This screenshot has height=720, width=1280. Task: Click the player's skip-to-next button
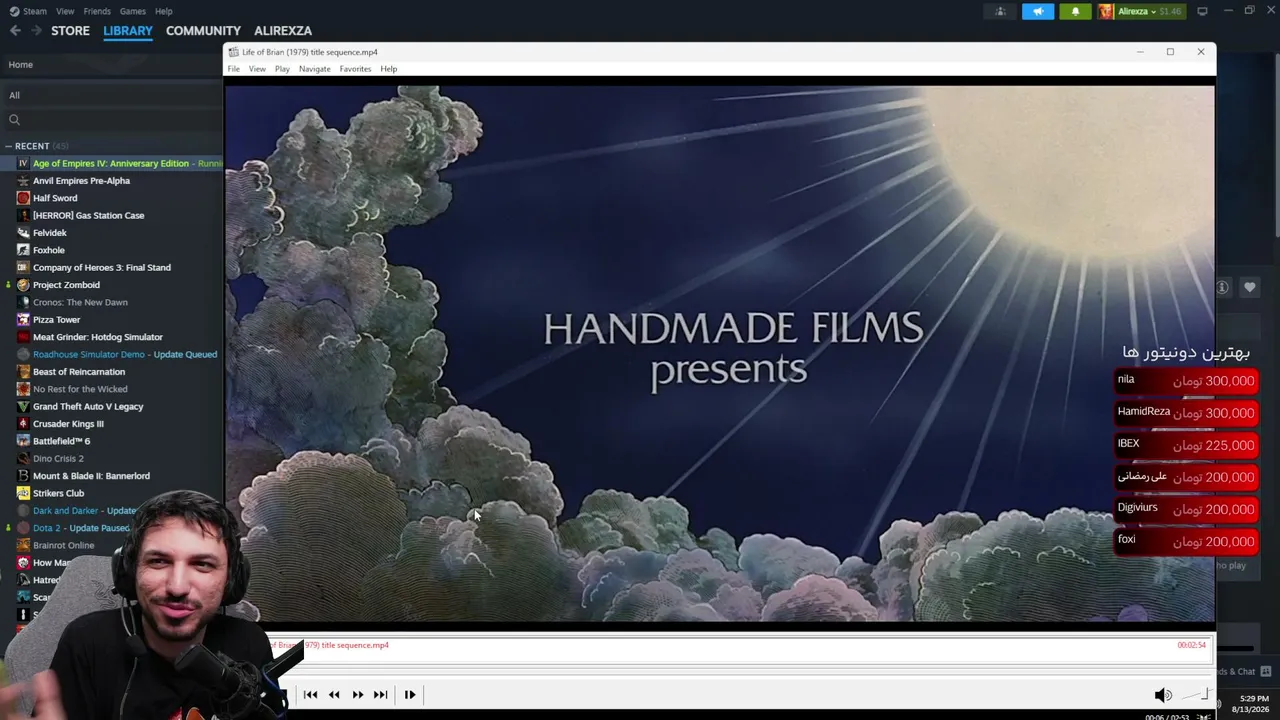pos(380,695)
